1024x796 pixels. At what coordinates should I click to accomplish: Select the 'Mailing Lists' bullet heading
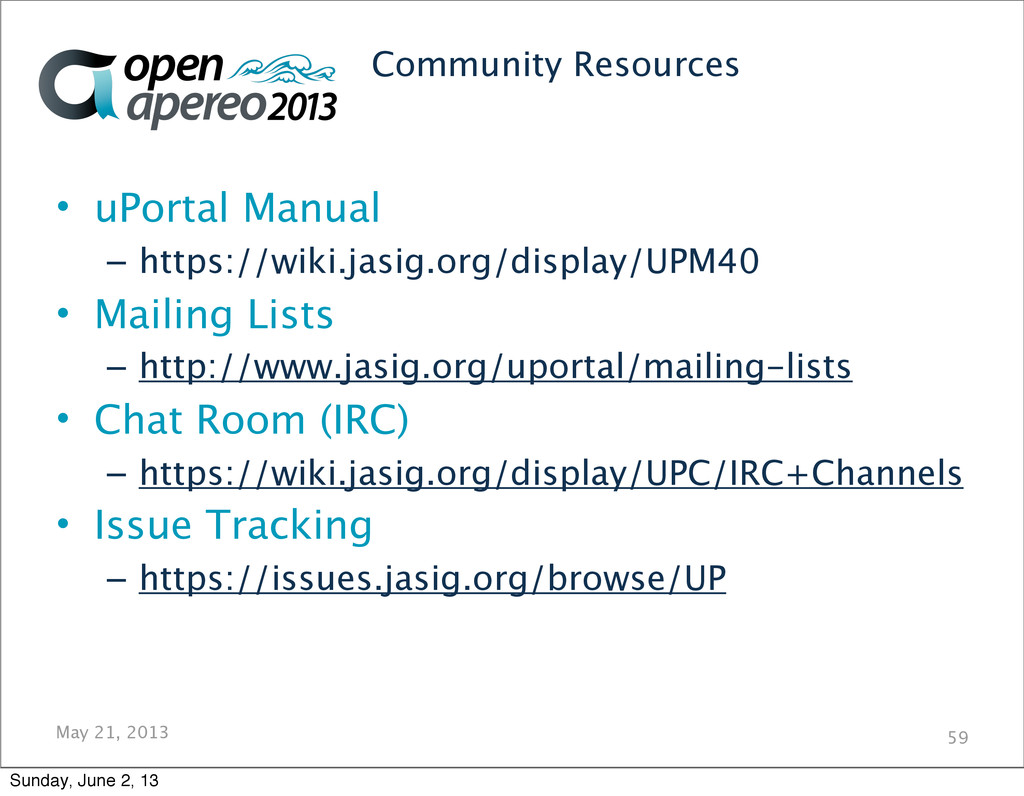214,314
